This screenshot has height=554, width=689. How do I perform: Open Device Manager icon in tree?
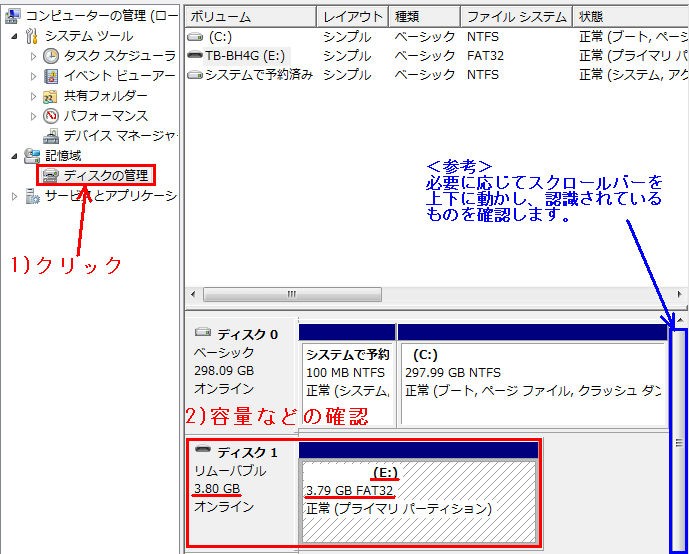coord(51,136)
